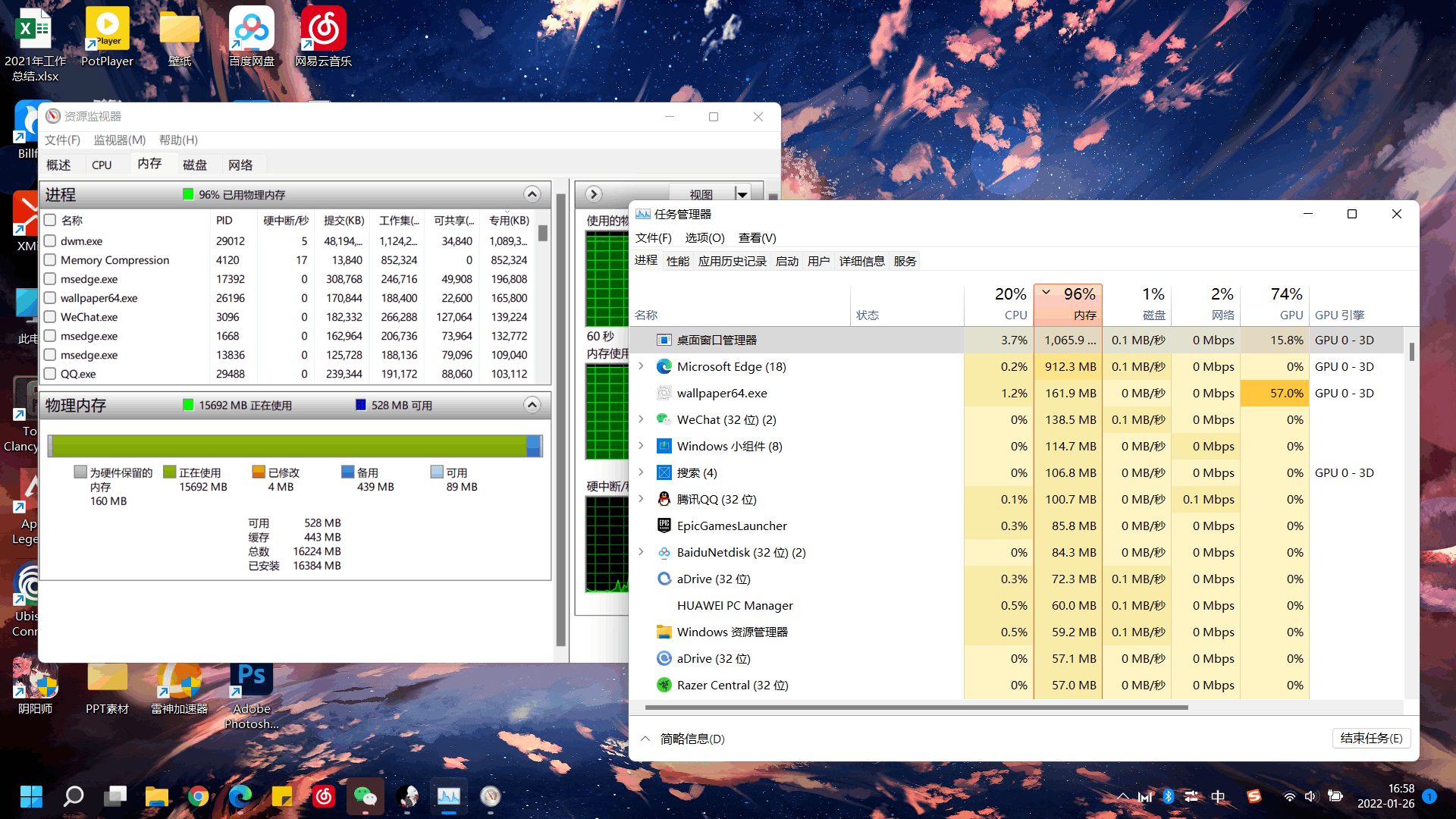The height and width of the screenshot is (819, 1456).
Task: Switch to 性能 tab in Task Manager
Action: (677, 261)
